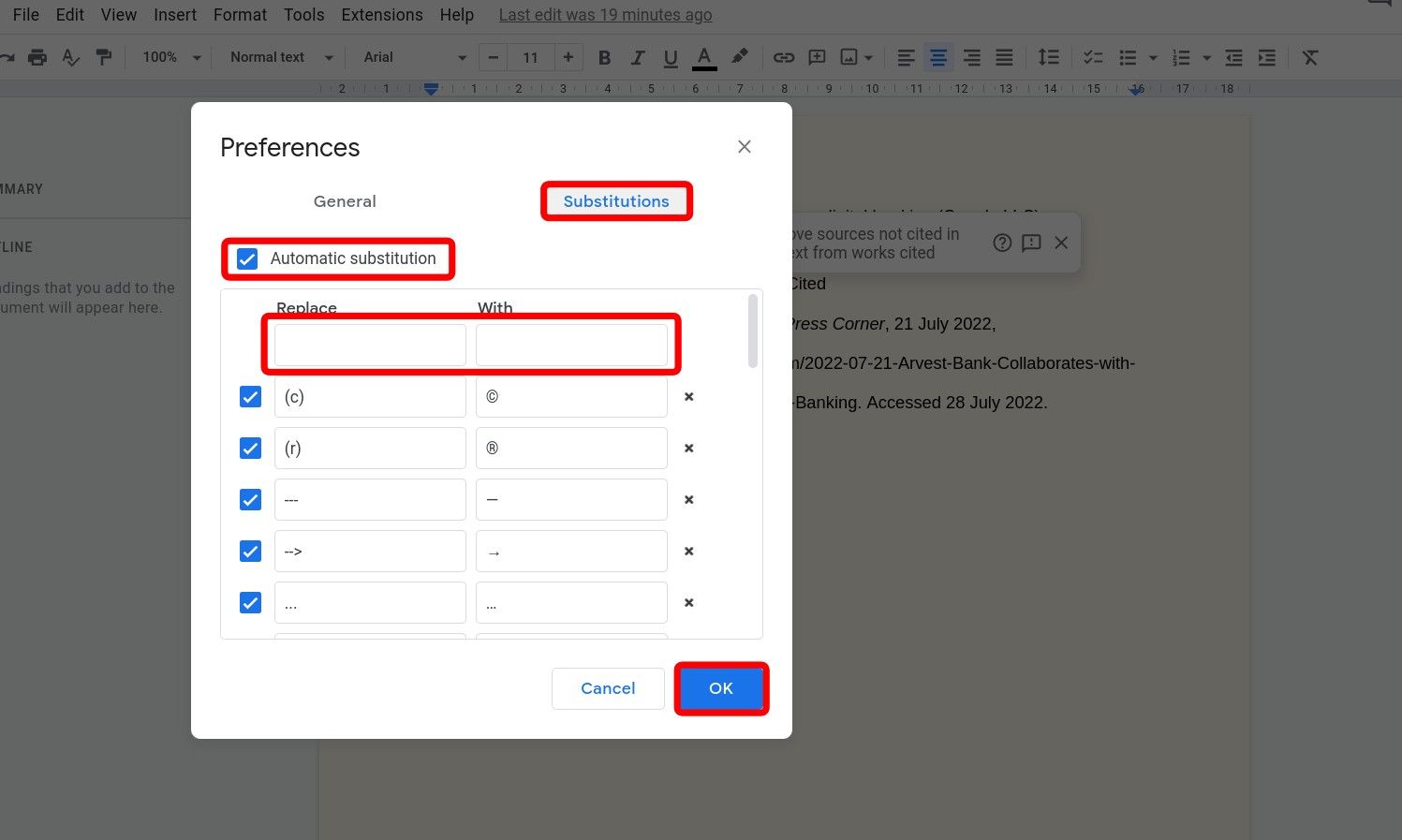Select the paint format tool
Viewport: 1402px width, 840px height.
pos(105,57)
